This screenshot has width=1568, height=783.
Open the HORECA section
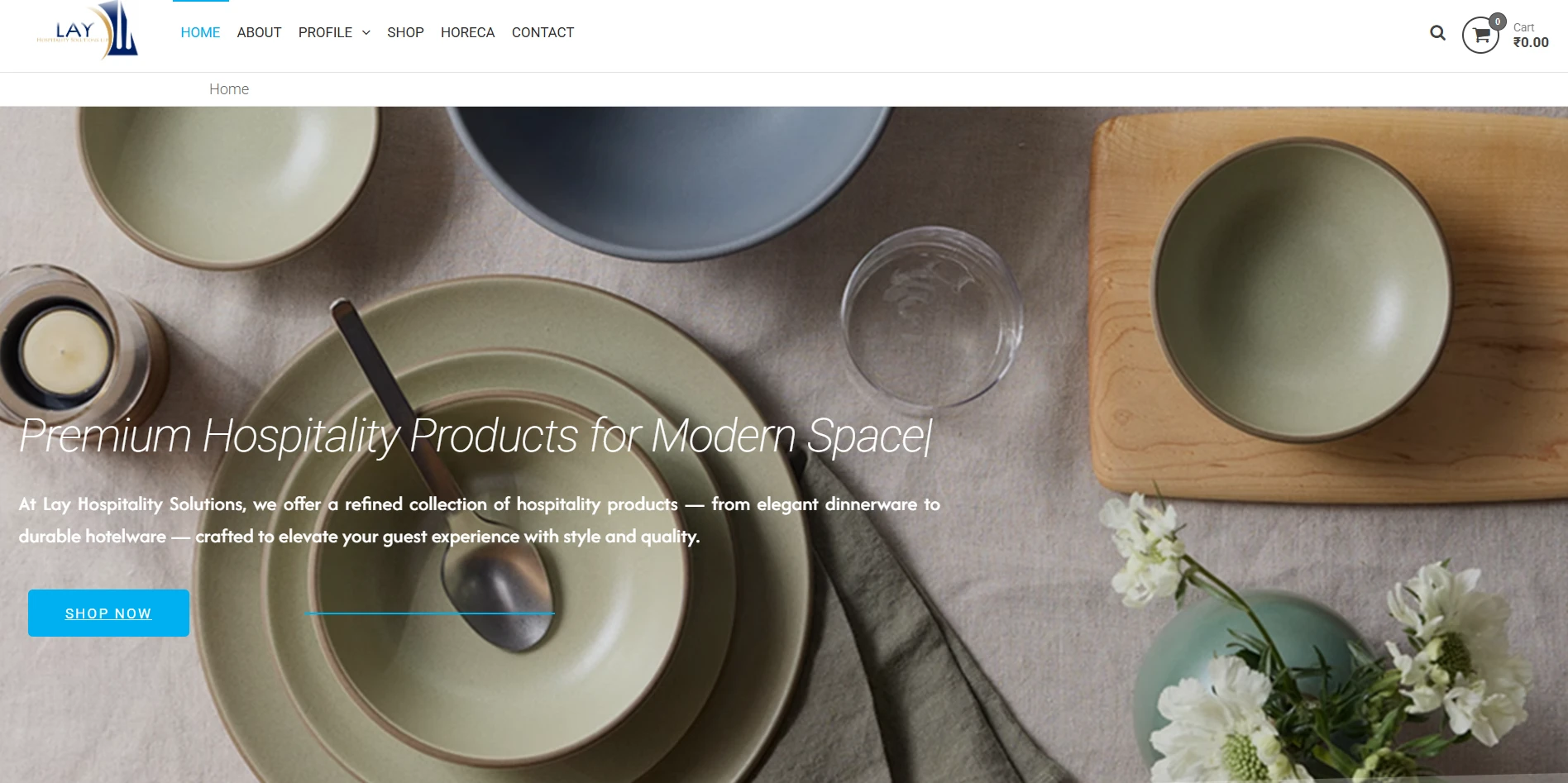tap(467, 32)
